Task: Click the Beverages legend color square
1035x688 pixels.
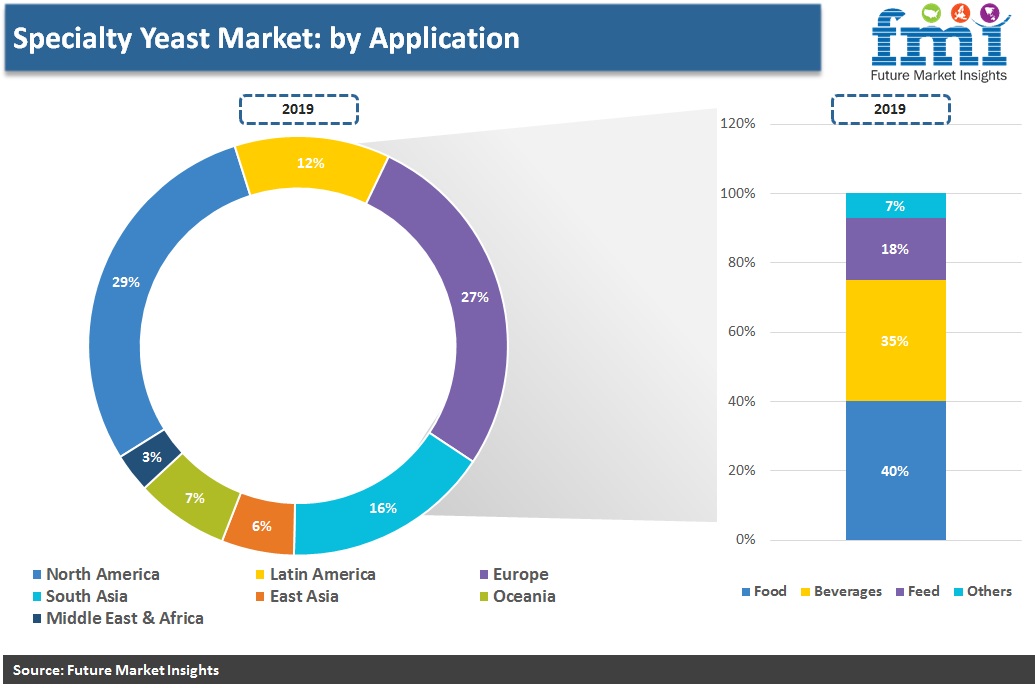Action: (805, 592)
